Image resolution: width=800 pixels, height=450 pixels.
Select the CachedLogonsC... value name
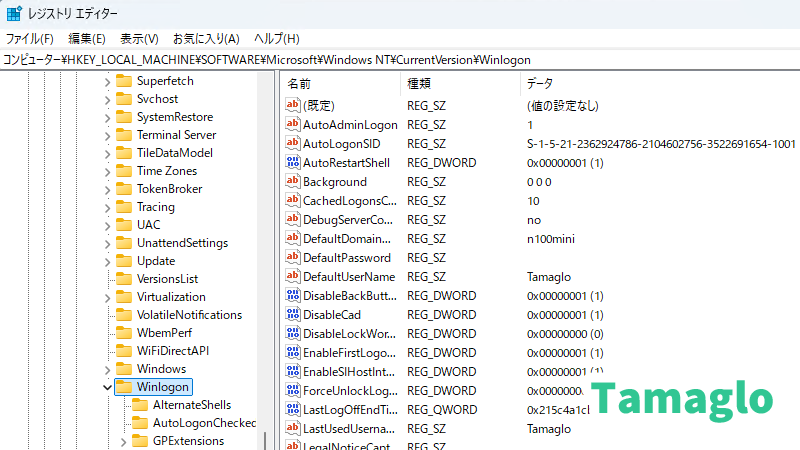coord(349,201)
